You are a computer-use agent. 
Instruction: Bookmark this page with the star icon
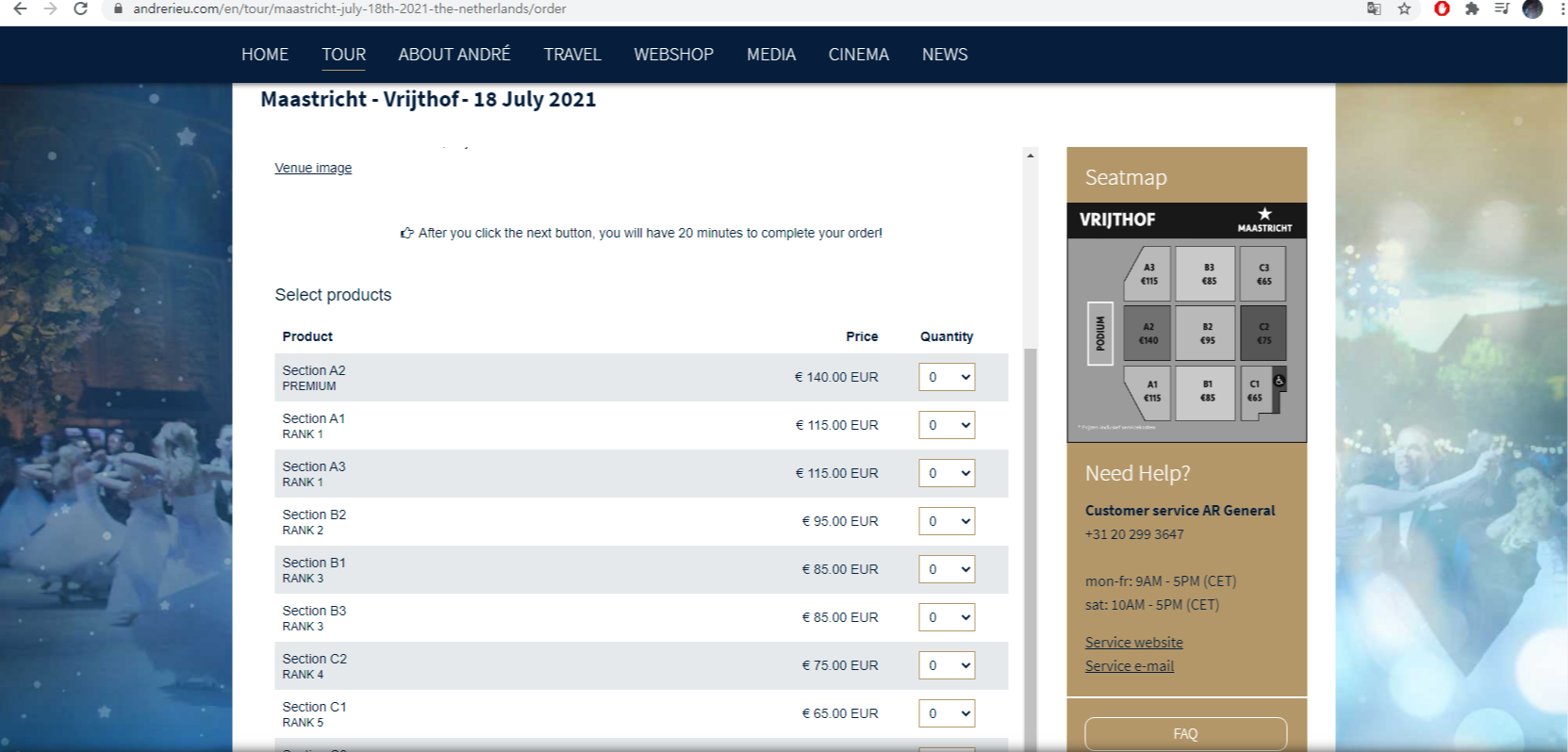pos(1404,8)
